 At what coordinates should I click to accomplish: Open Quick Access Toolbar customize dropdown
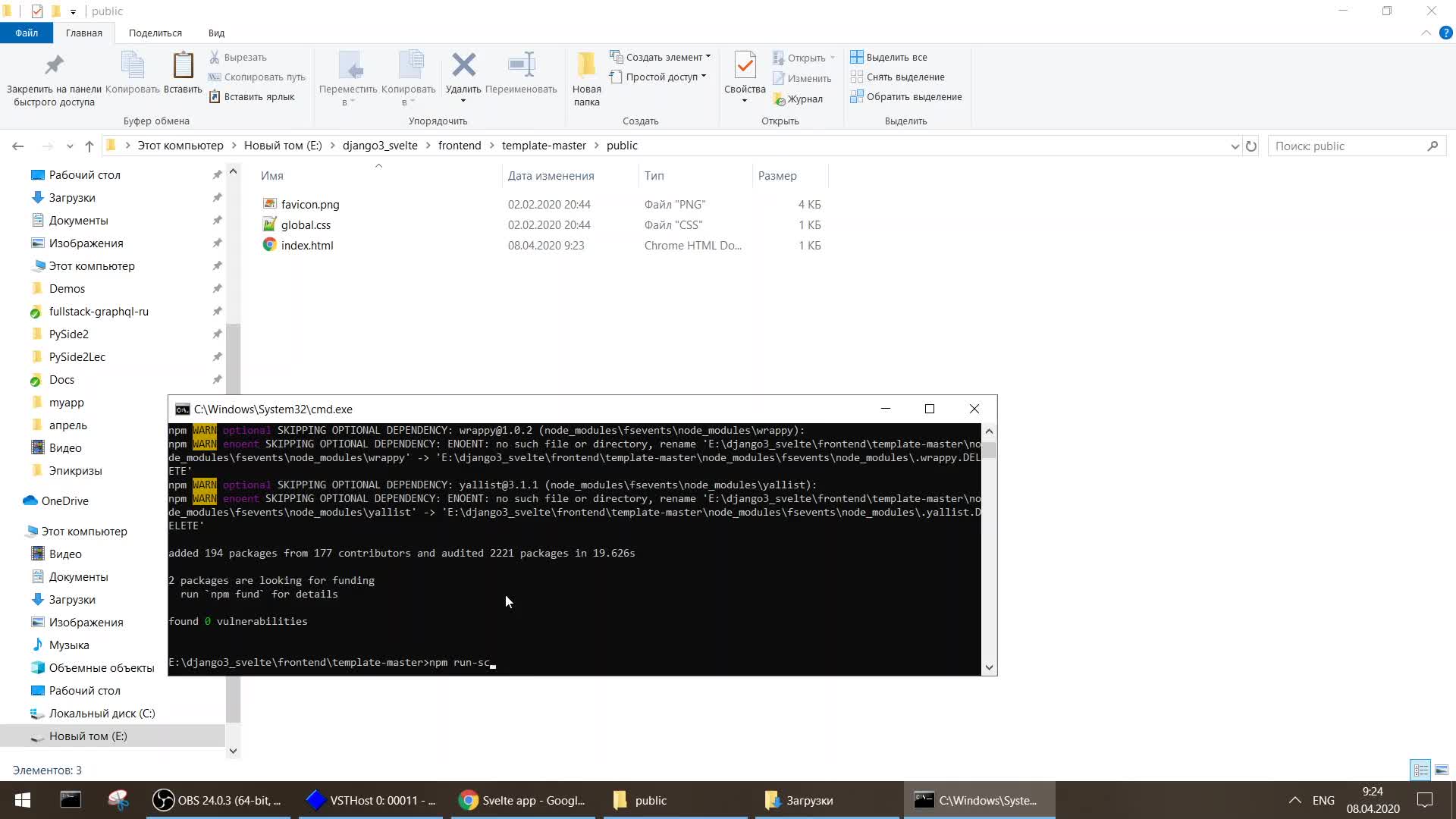coord(73,11)
